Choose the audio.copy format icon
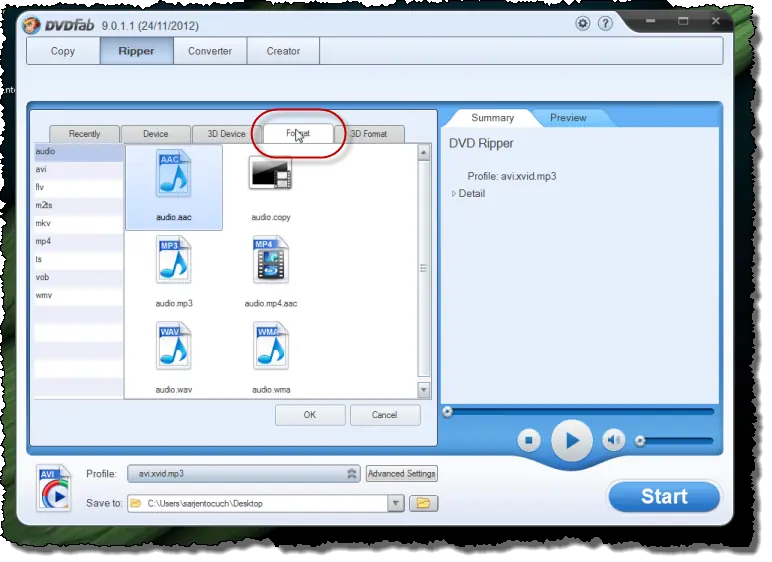The image size is (772, 562). 270,173
